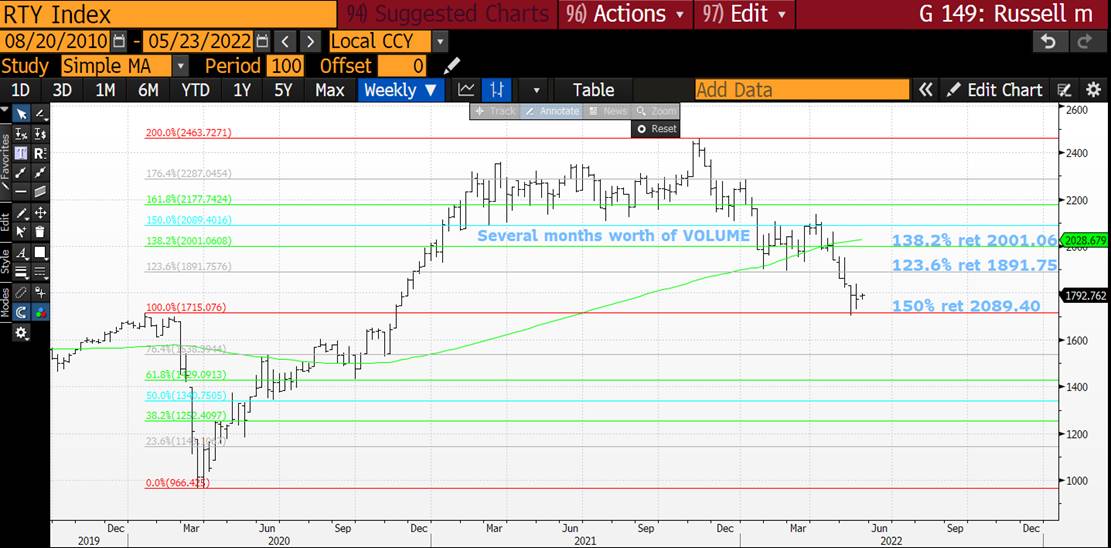Choose the horizontal line tool
The width and height of the screenshot is (1111, 548).
point(22,191)
